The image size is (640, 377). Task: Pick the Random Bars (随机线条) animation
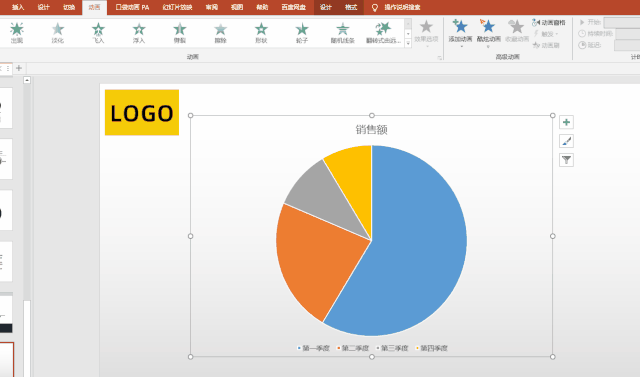[342, 33]
